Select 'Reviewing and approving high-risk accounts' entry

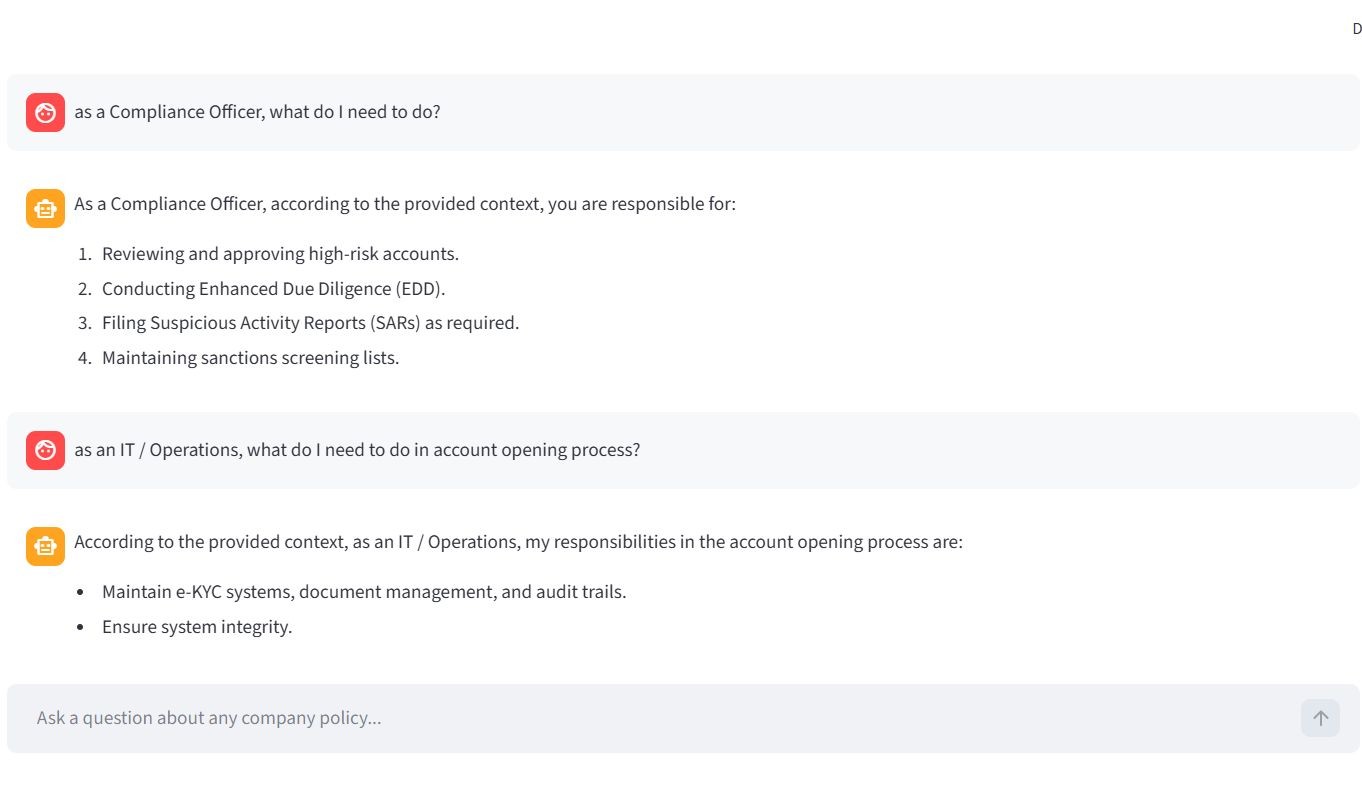(x=280, y=253)
